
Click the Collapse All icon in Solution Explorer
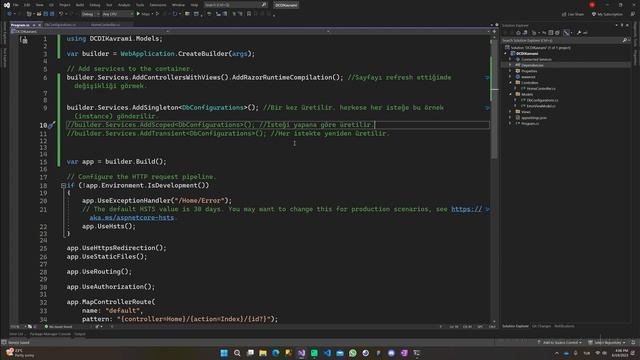(x=551, y=33)
